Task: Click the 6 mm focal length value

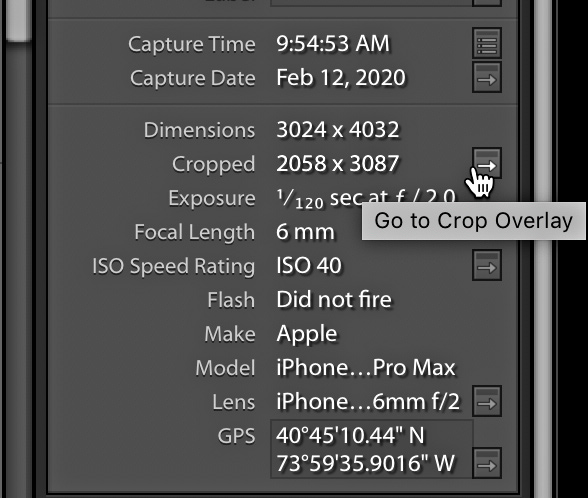Action: click(305, 232)
